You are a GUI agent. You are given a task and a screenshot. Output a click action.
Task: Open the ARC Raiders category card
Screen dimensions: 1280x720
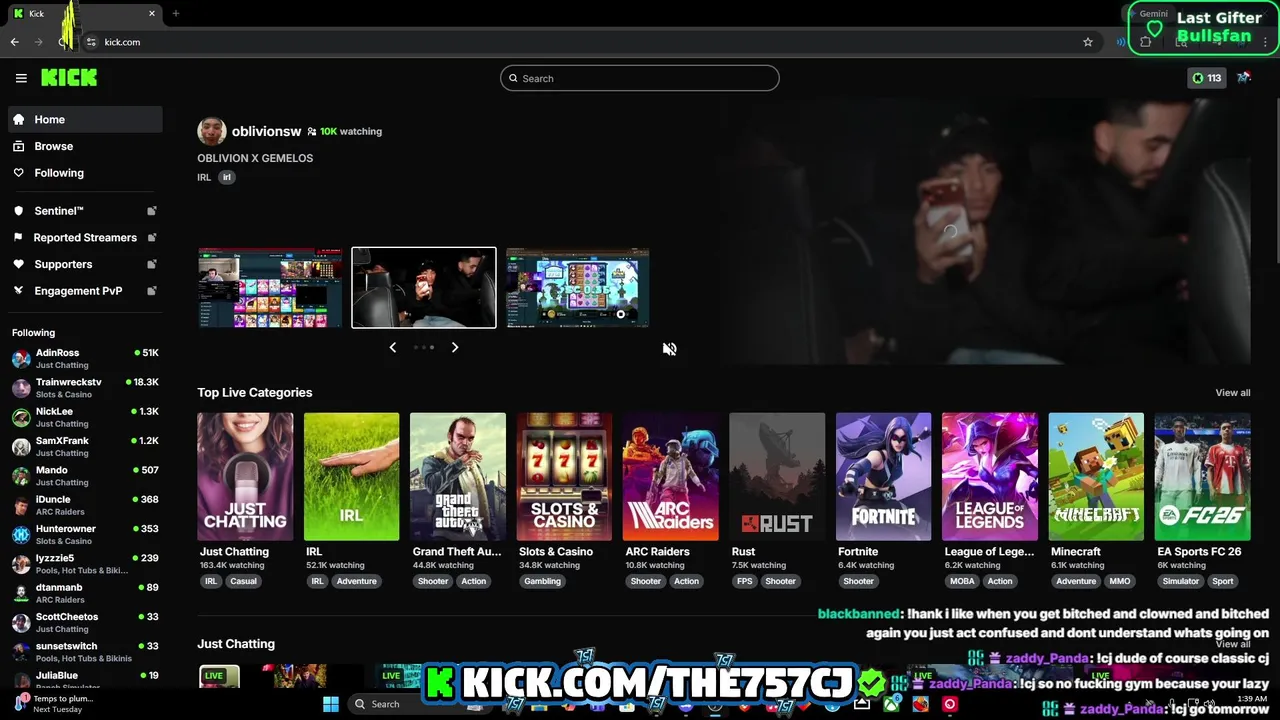(x=670, y=477)
